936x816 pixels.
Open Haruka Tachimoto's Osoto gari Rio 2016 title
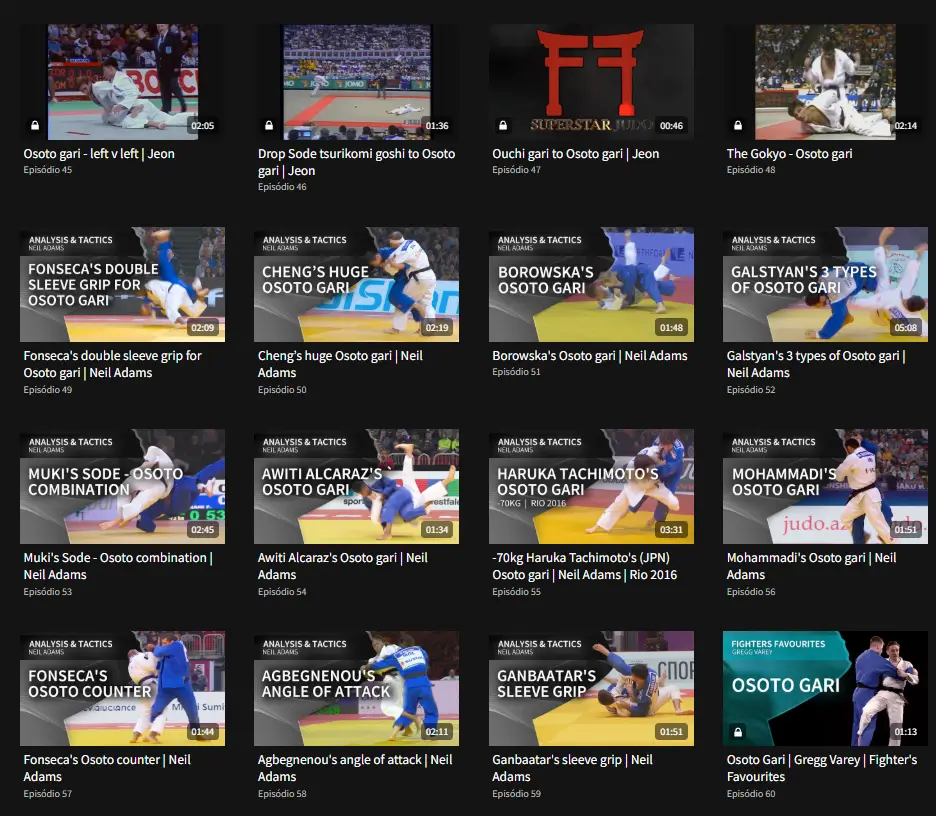584,566
